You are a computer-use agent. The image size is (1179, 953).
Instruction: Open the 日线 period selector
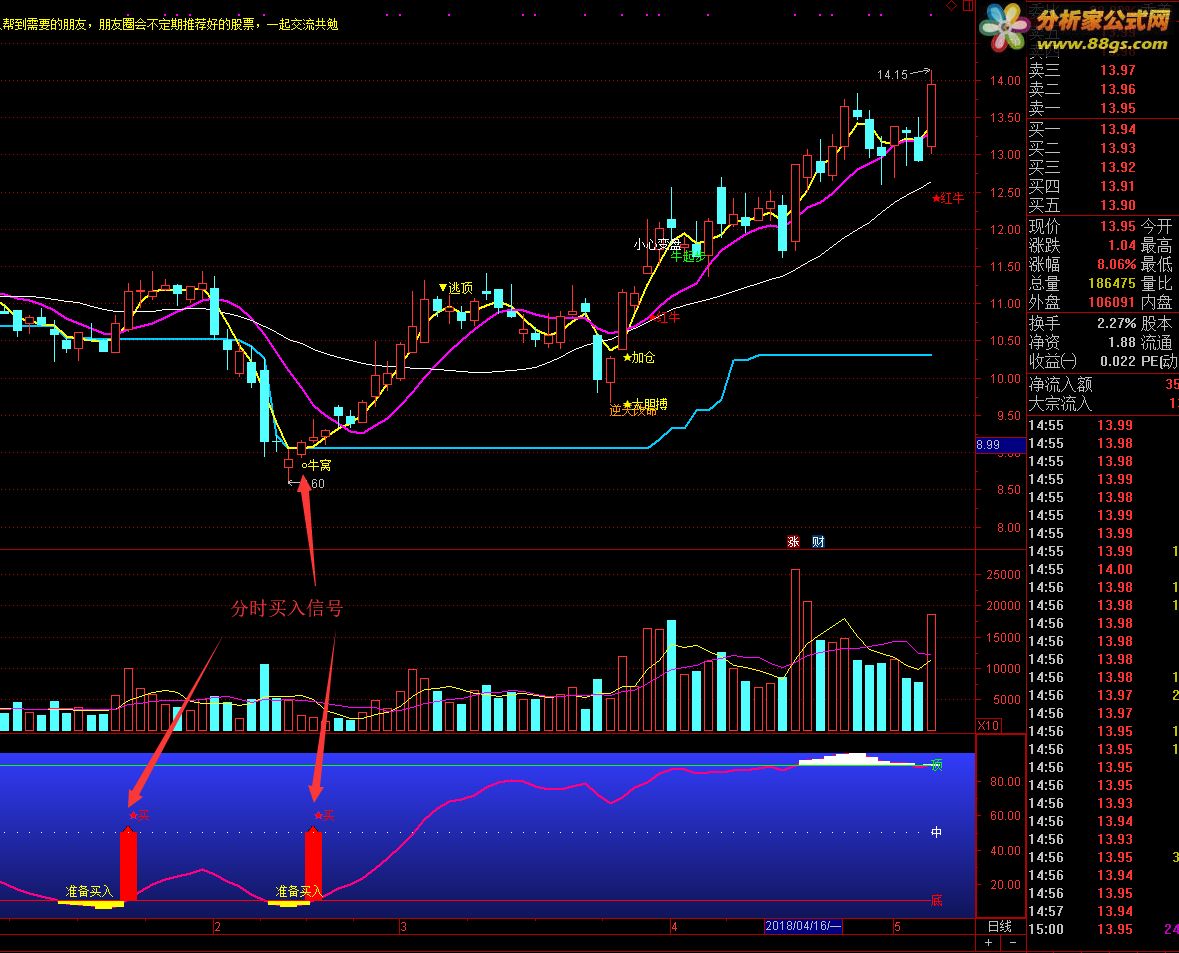[x=999, y=926]
